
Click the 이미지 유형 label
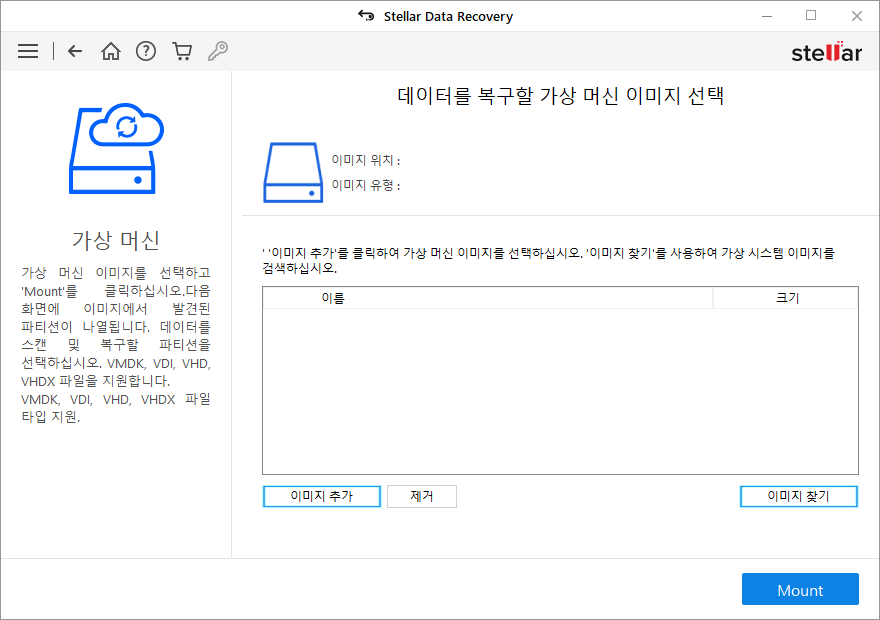366,185
